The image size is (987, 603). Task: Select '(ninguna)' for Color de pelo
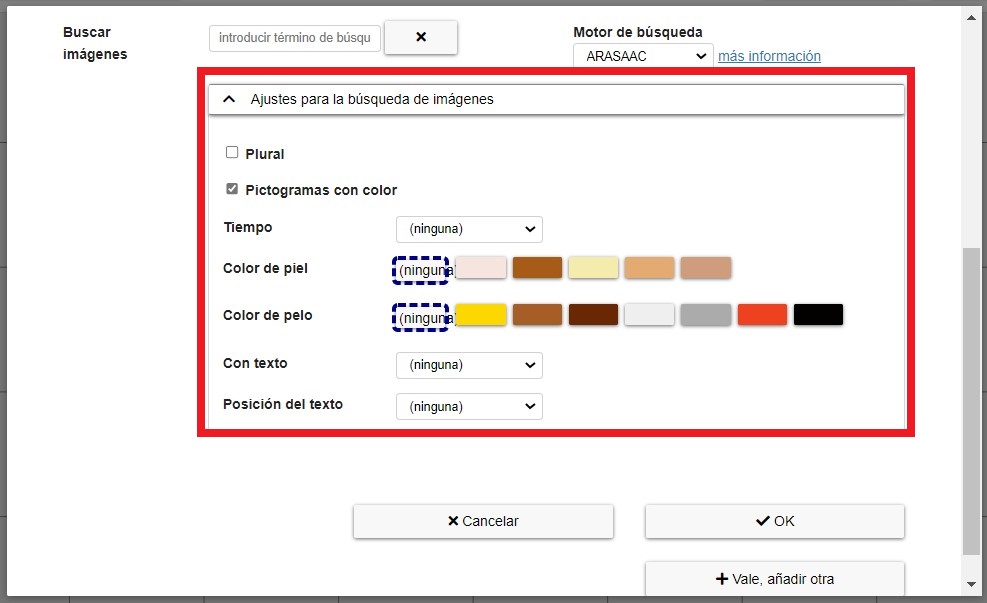(x=420, y=315)
